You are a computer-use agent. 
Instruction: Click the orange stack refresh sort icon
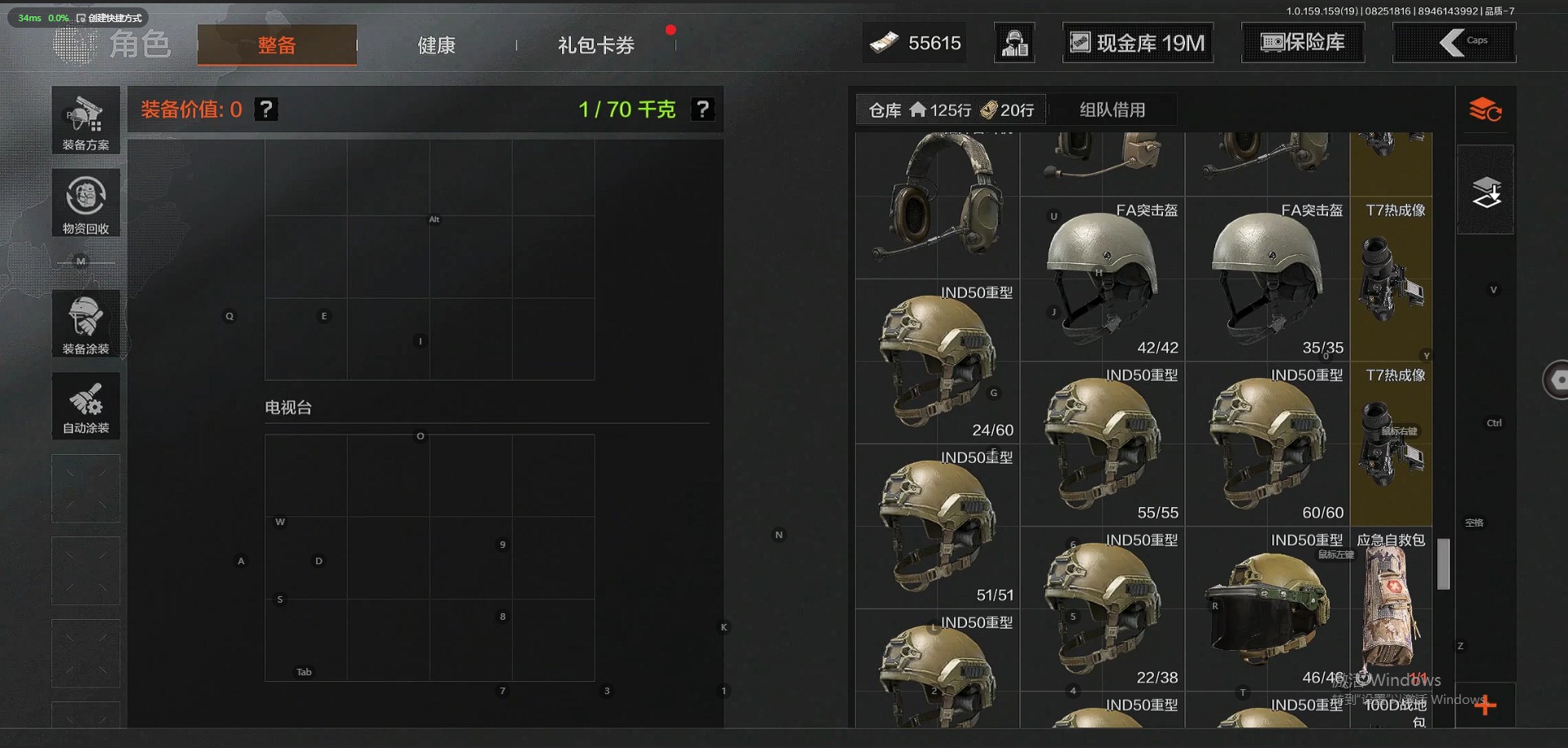click(1486, 109)
